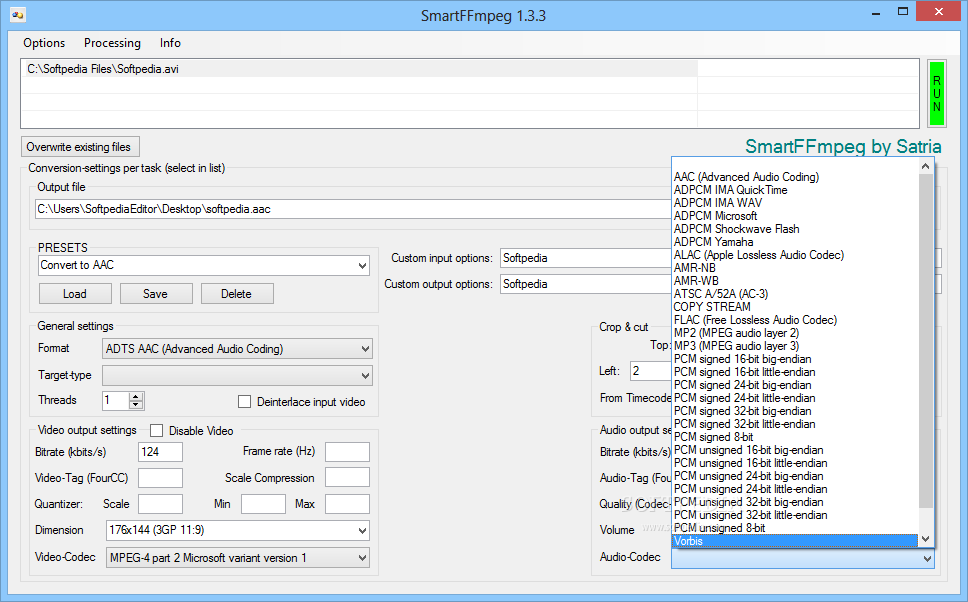Click the Load preset button
The height and width of the screenshot is (602, 968).
coord(75,294)
